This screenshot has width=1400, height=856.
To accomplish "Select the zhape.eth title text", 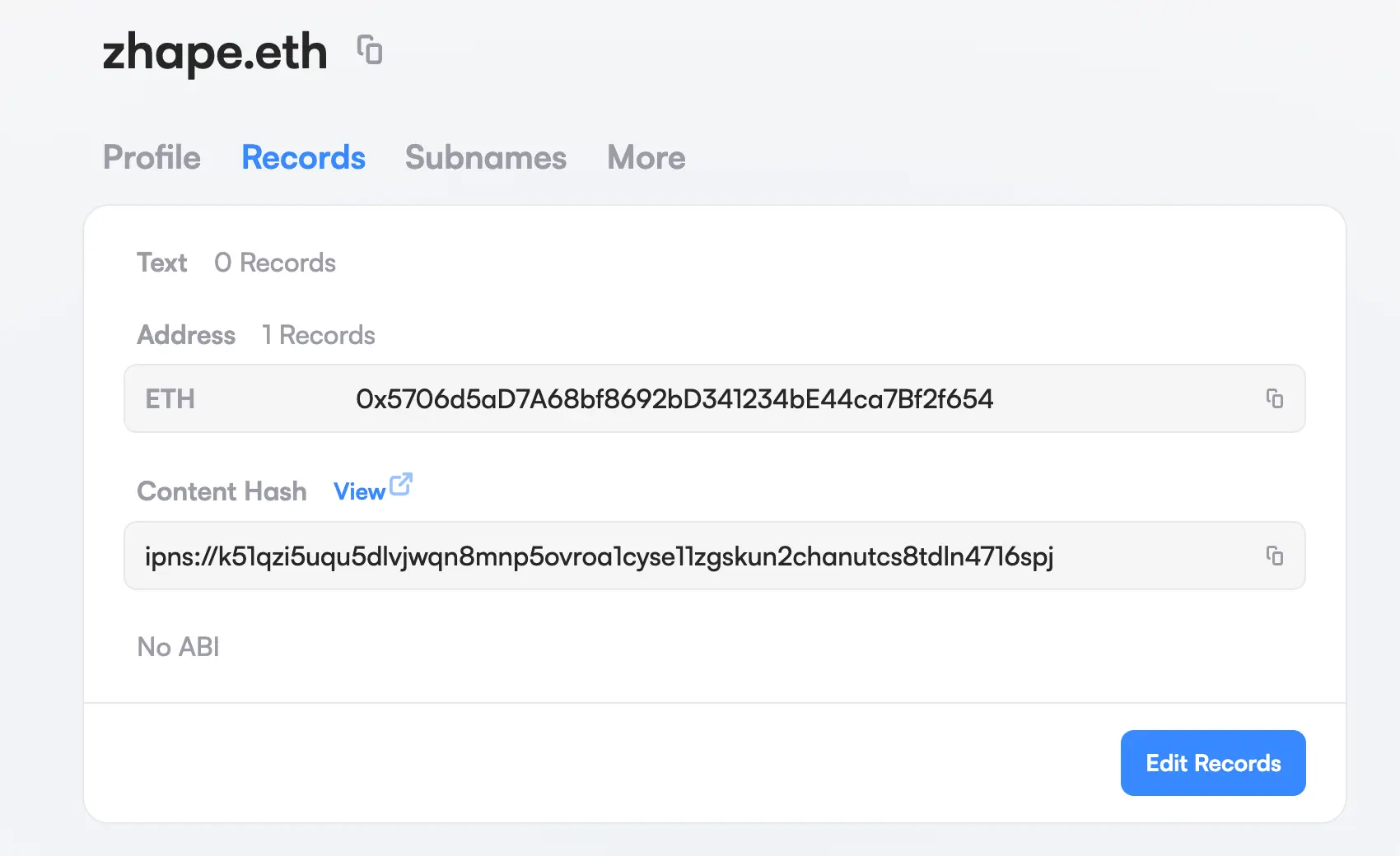I will coord(214,51).
